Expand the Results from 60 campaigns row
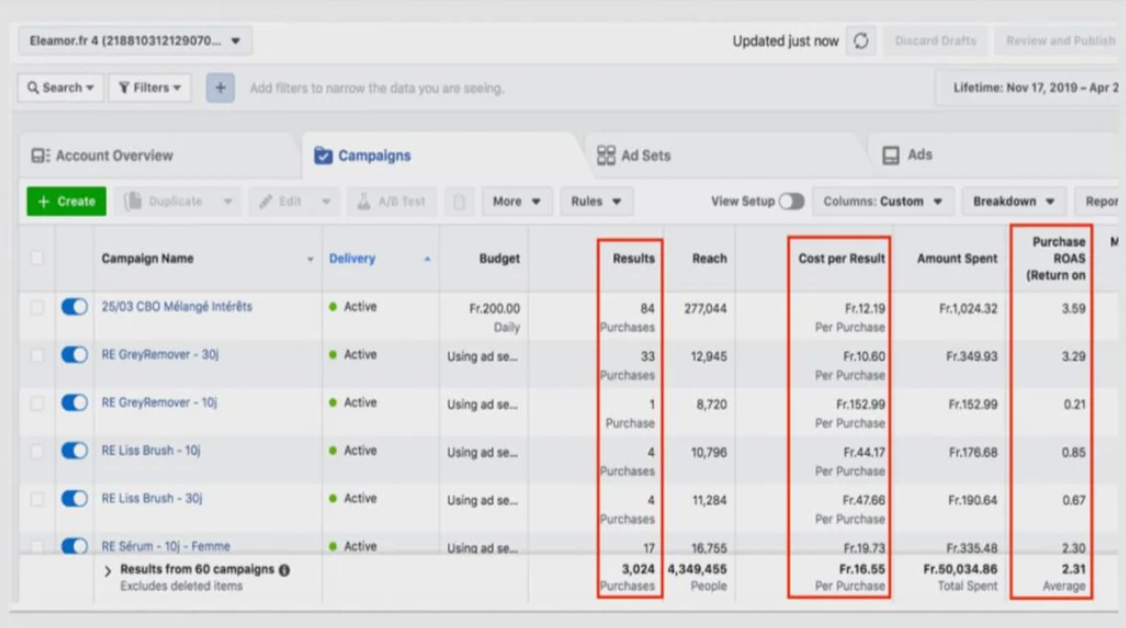The height and width of the screenshot is (628, 1126). click(108, 571)
